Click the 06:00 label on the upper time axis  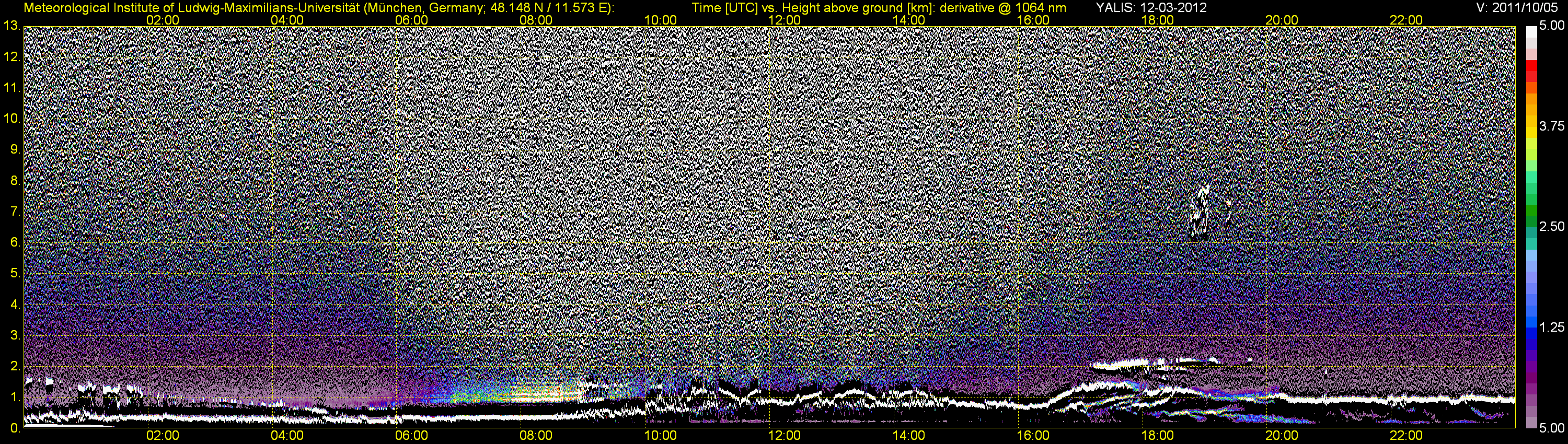411,20
